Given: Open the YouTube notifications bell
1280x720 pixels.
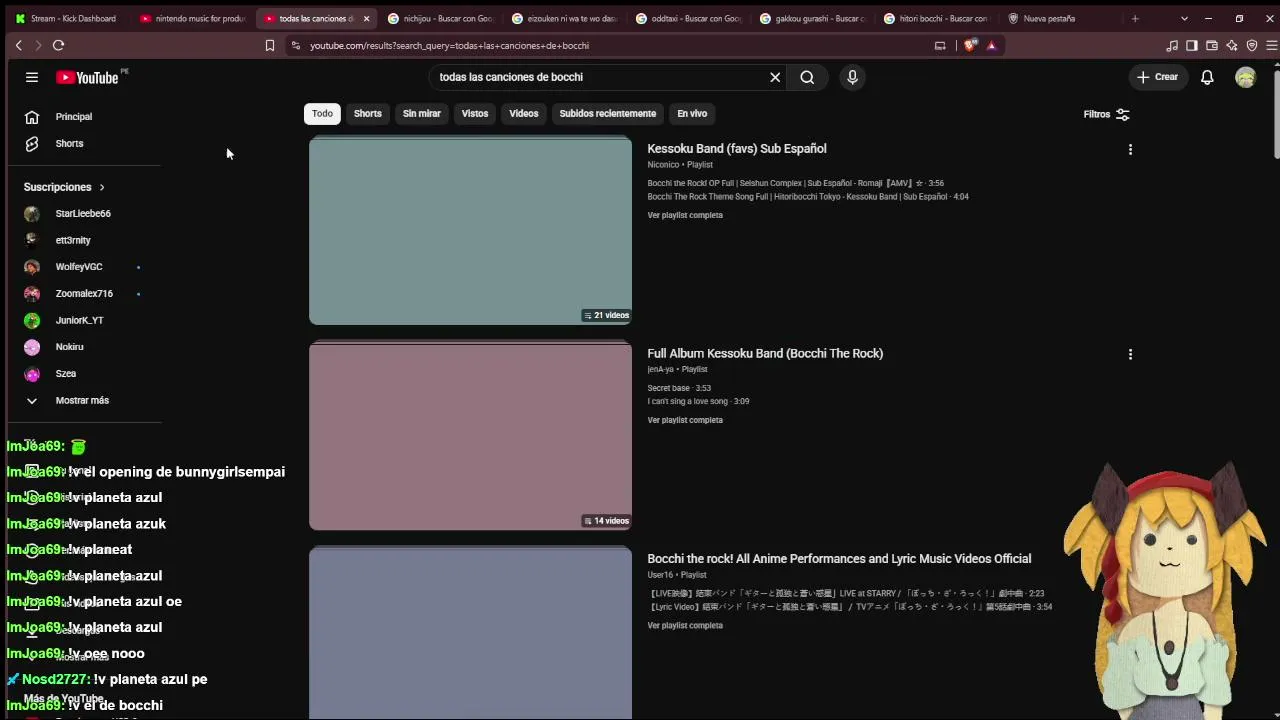Looking at the screenshot, I should click(x=1207, y=77).
